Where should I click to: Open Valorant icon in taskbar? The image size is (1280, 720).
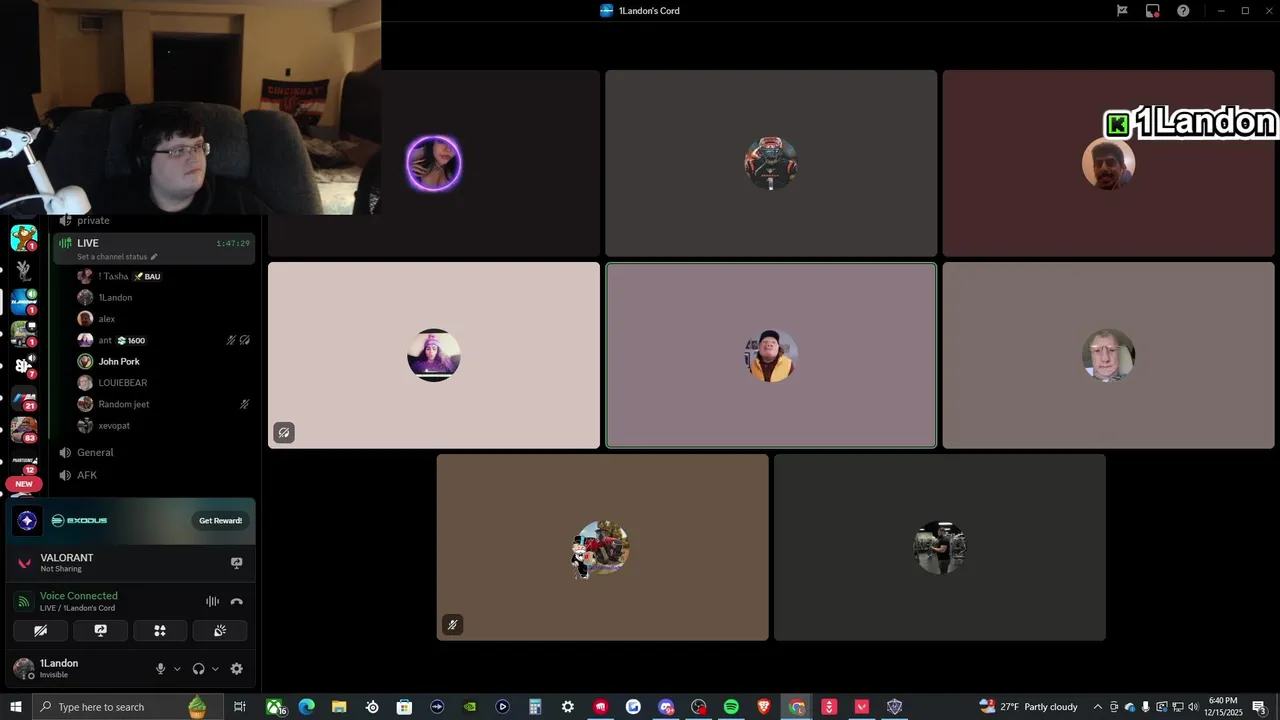[862, 707]
